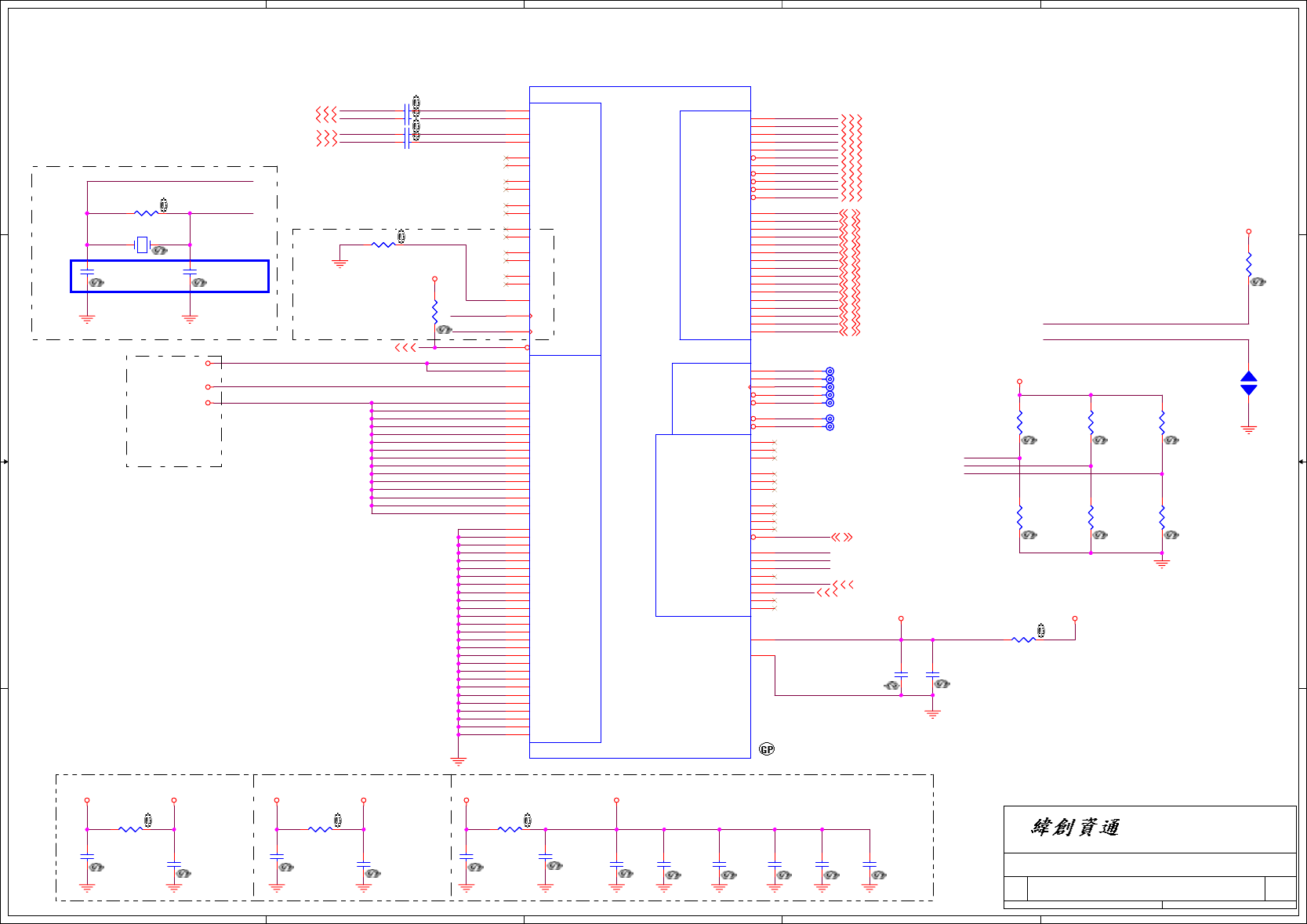Click power terminal feeding the divider network
This screenshot has height=924, width=1307.
click(1019, 382)
